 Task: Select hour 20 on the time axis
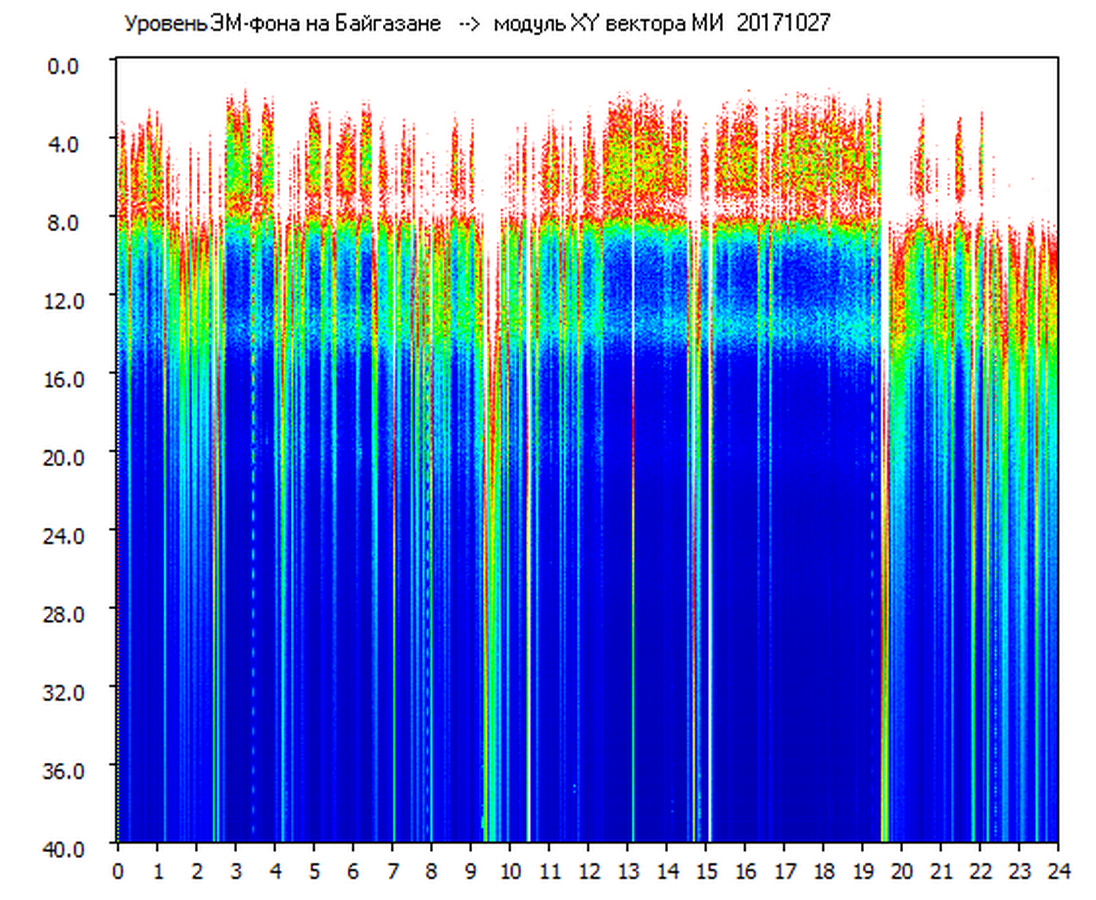pos(902,871)
